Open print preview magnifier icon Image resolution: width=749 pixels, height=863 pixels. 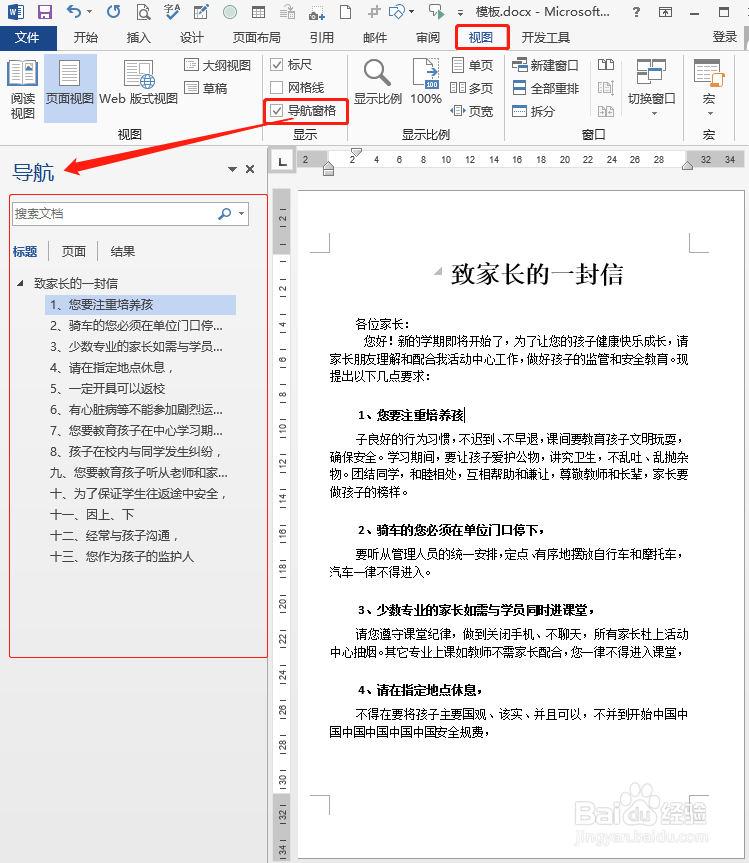pyautogui.click(x=143, y=12)
